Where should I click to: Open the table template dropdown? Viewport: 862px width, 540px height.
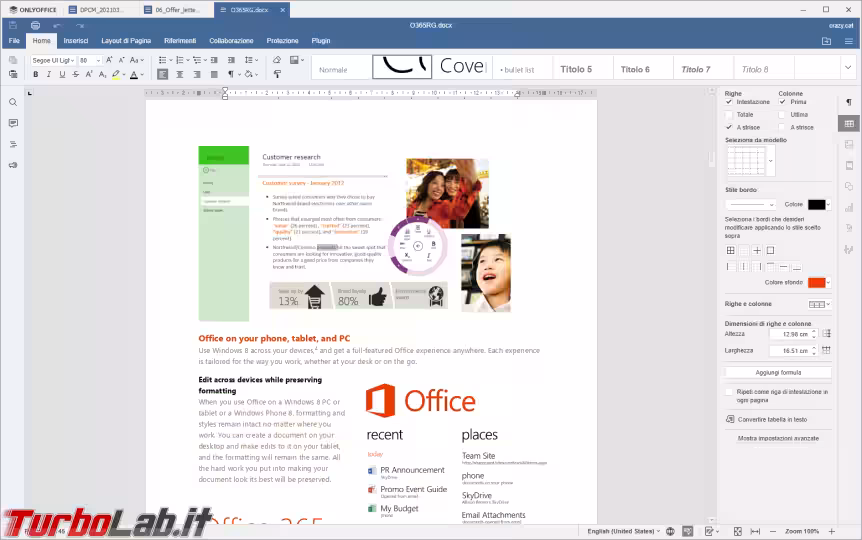771,161
